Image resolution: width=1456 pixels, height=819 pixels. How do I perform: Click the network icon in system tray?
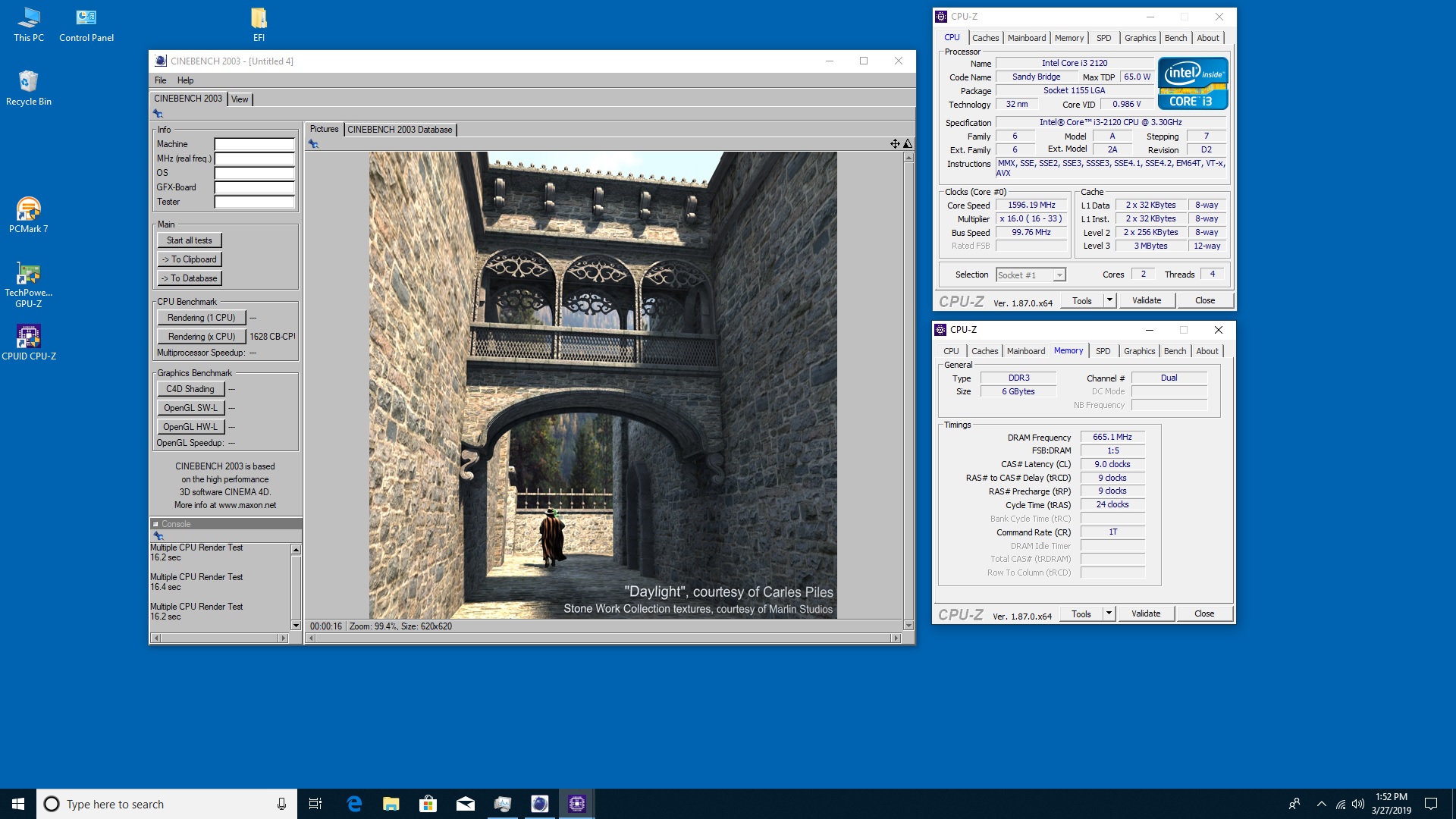[x=1340, y=804]
